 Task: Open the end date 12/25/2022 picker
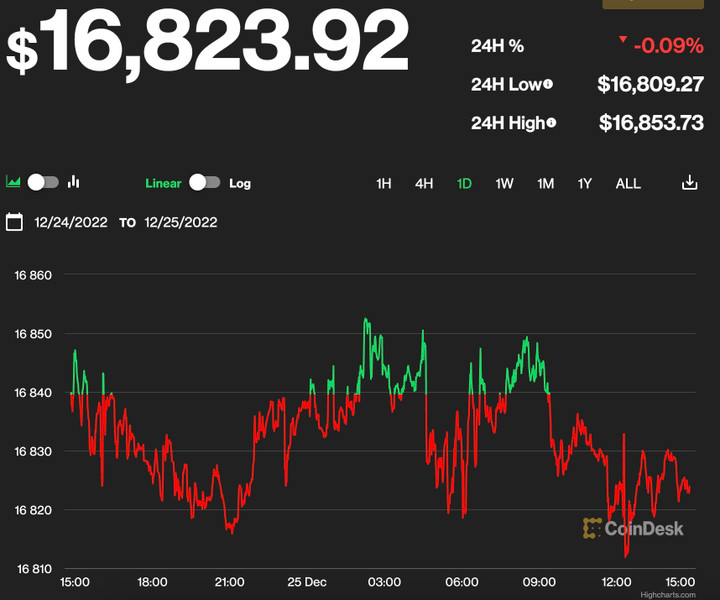181,222
